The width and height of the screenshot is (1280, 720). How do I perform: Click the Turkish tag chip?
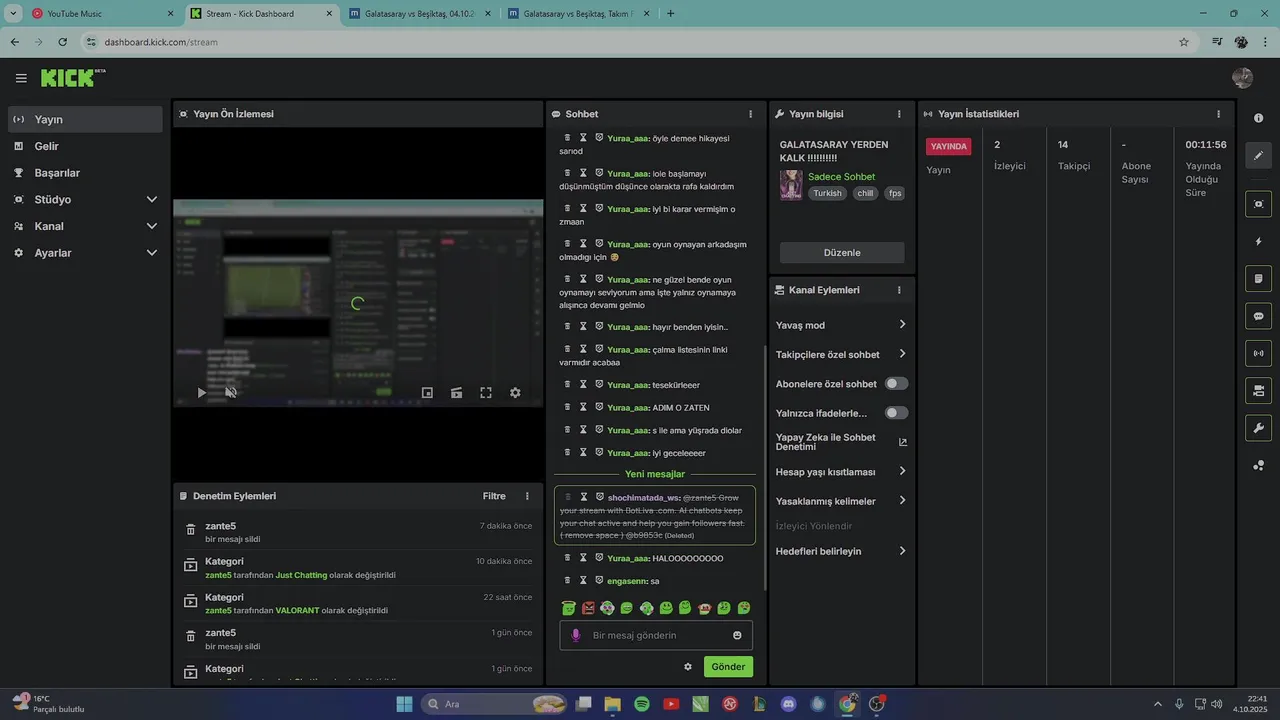tap(827, 193)
